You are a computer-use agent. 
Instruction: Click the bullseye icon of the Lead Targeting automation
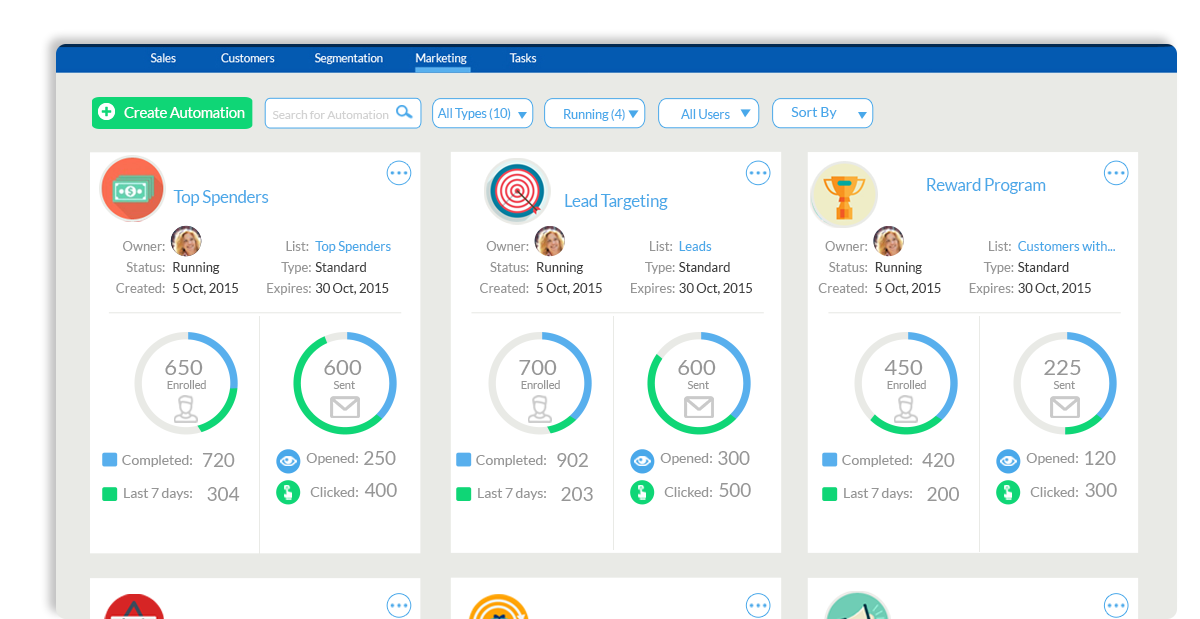click(518, 190)
